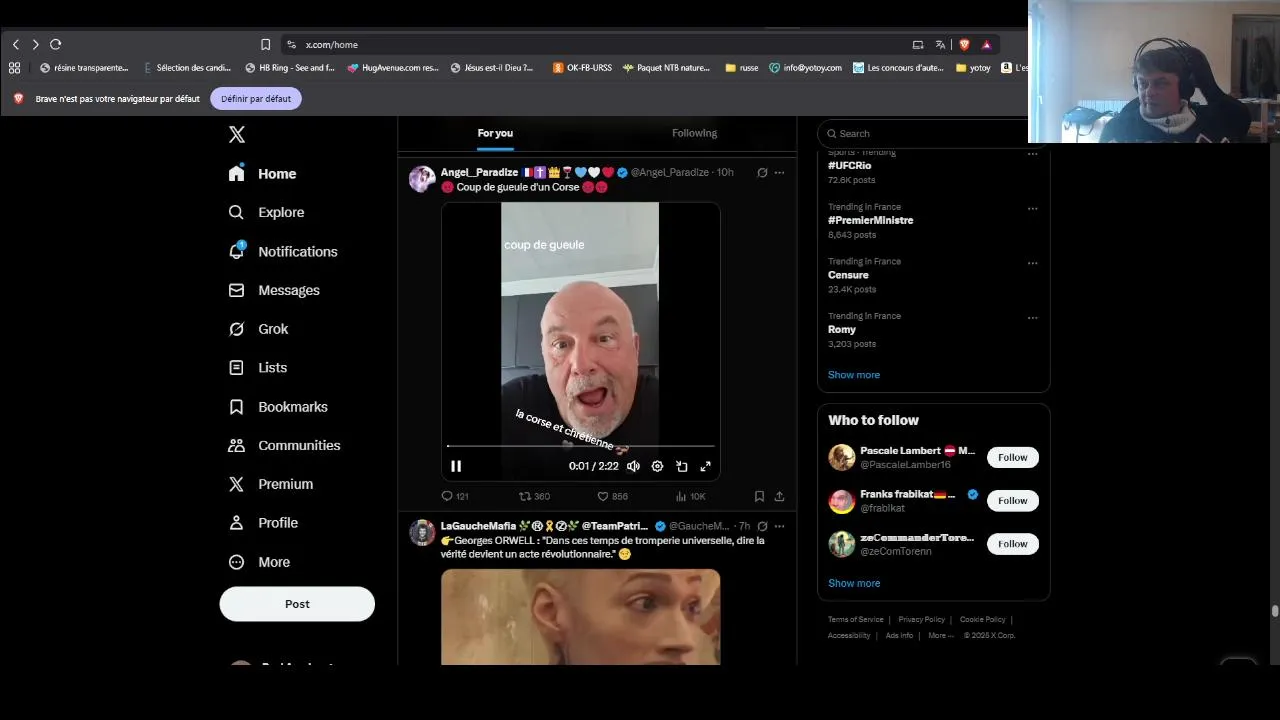
Task: Open the translate icon in address bar
Action: (x=940, y=45)
